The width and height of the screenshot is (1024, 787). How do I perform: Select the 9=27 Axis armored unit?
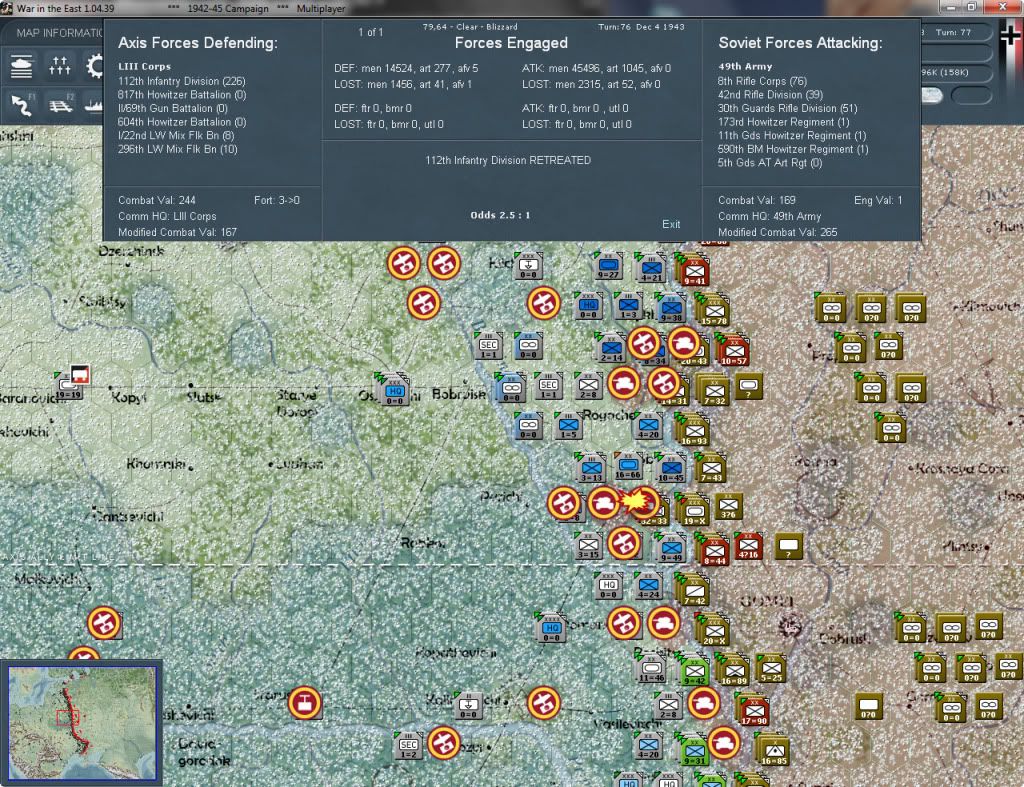pyautogui.click(x=608, y=266)
